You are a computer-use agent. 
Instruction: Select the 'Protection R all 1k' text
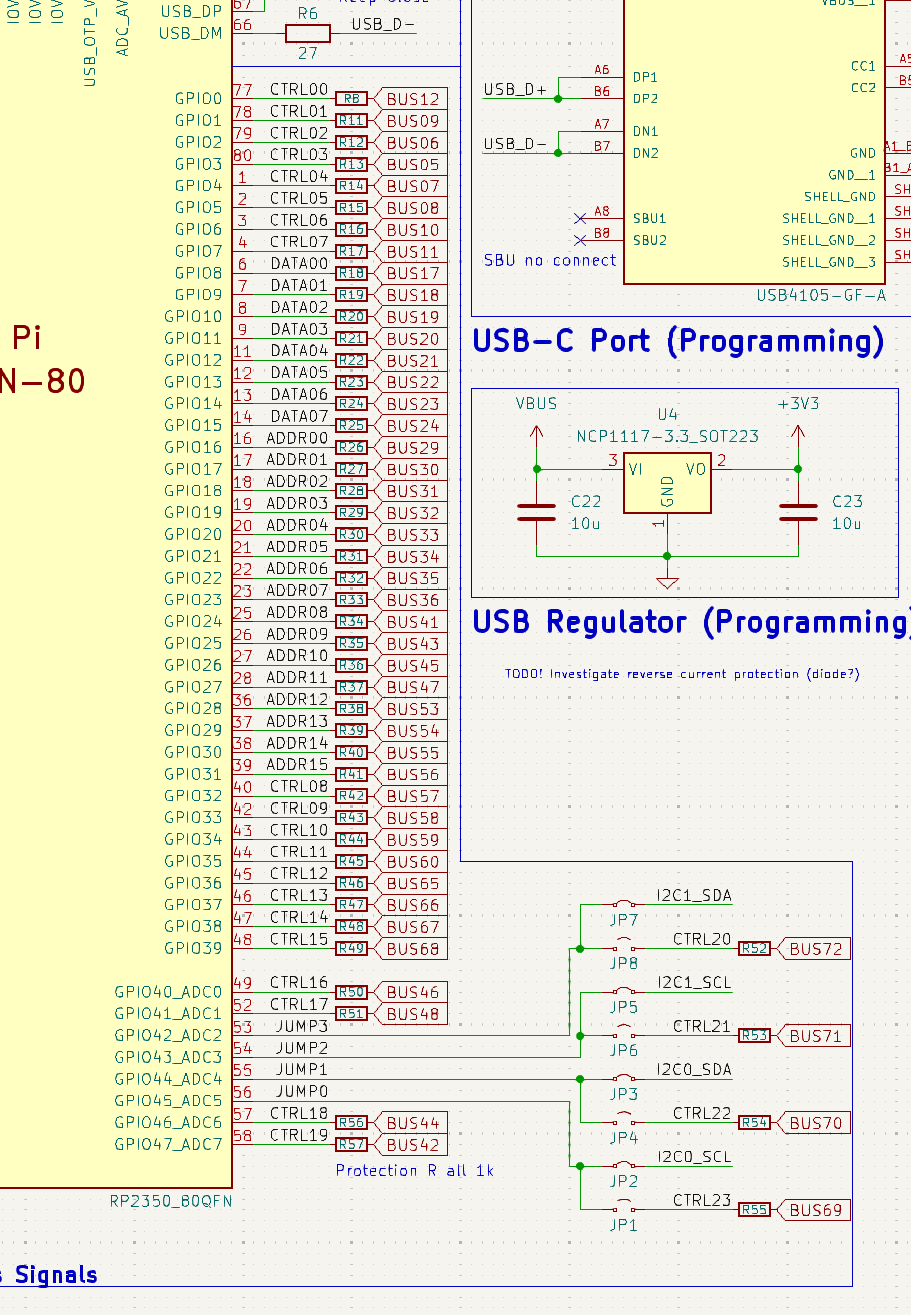pyautogui.click(x=414, y=1170)
